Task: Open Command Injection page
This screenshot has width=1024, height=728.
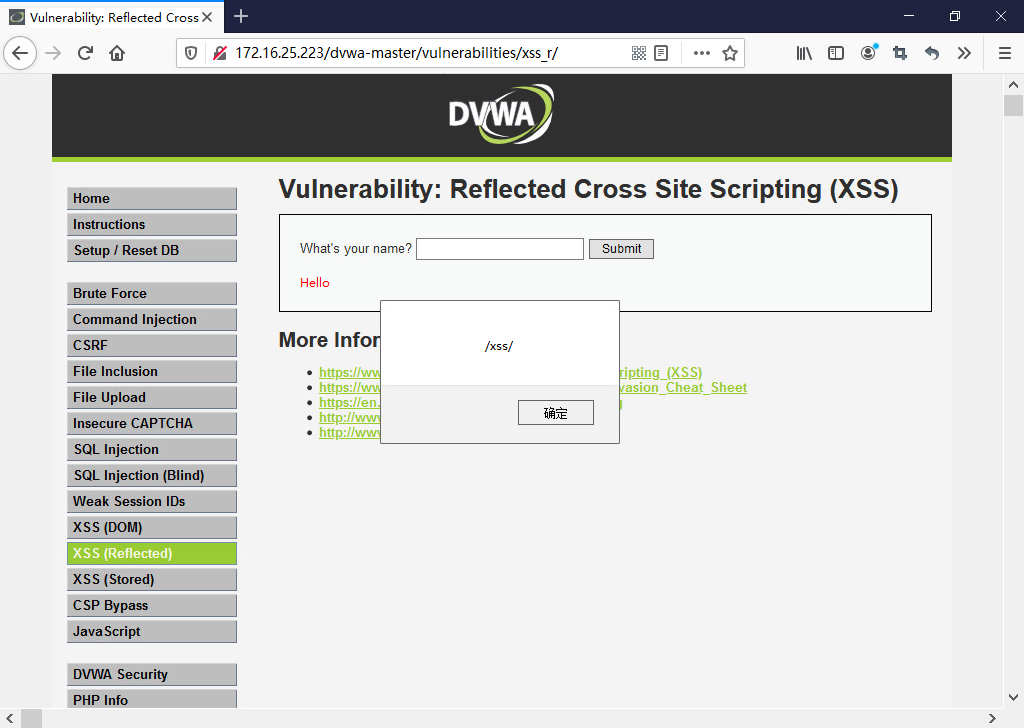Action: [x=152, y=319]
